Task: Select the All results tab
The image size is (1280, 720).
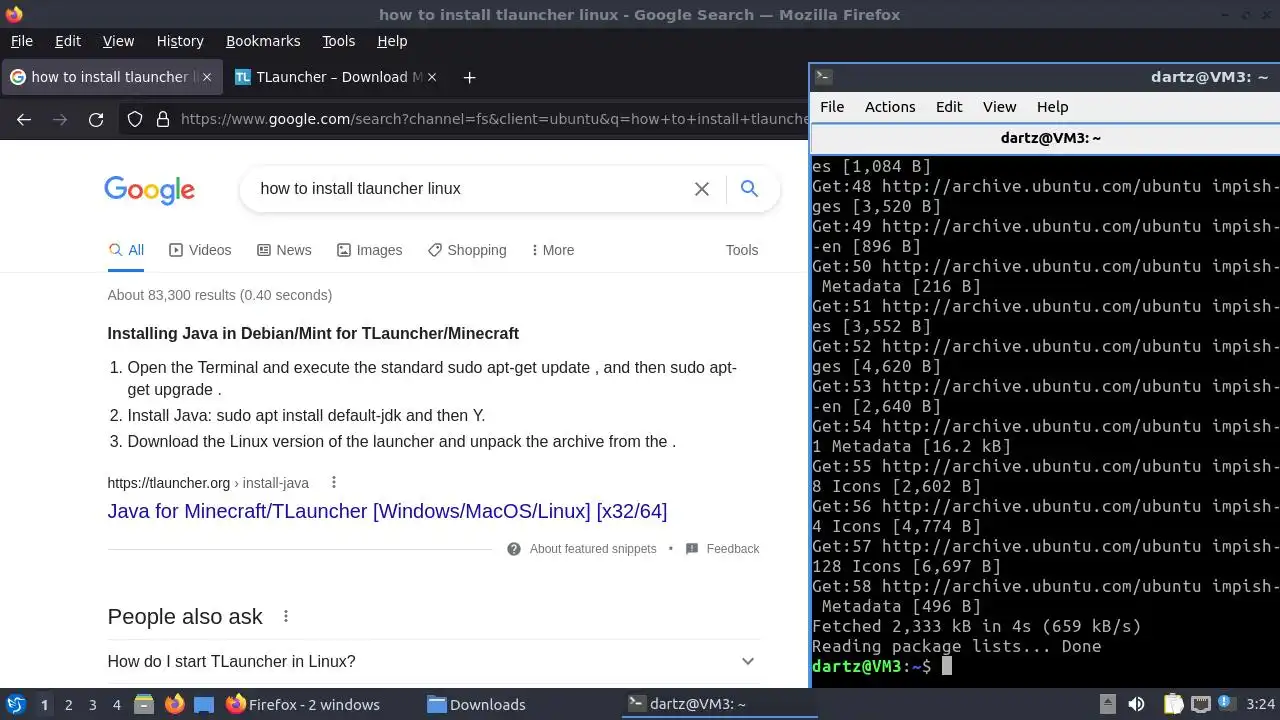Action: [126, 250]
